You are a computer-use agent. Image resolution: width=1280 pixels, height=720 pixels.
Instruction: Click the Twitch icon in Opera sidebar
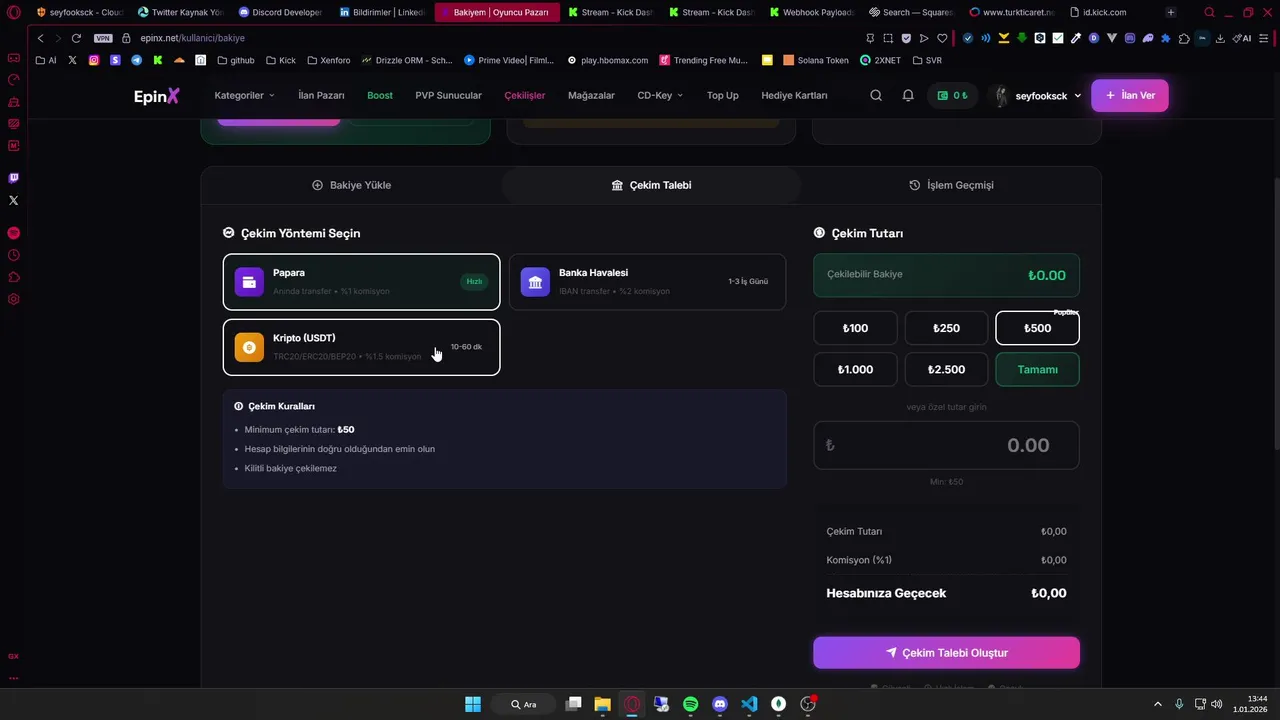[13, 178]
